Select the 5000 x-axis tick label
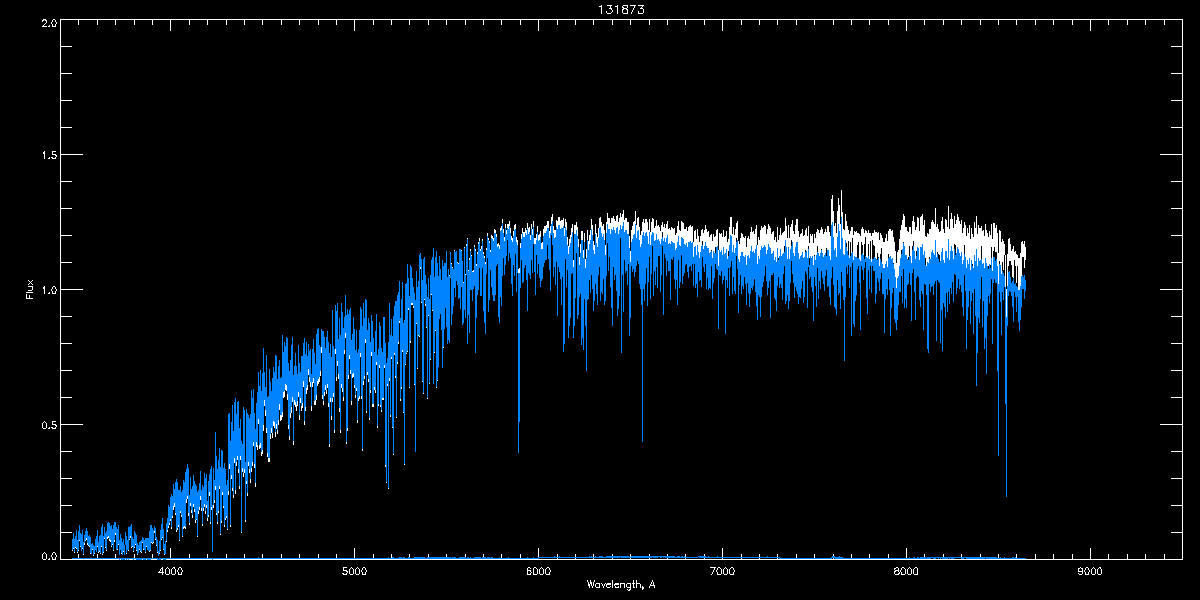Viewport: 1200px width, 600px height. click(x=354, y=571)
